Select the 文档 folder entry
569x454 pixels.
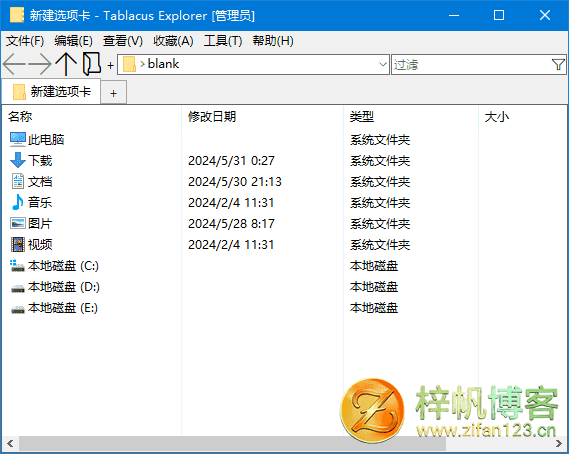pyautogui.click(x=40, y=181)
